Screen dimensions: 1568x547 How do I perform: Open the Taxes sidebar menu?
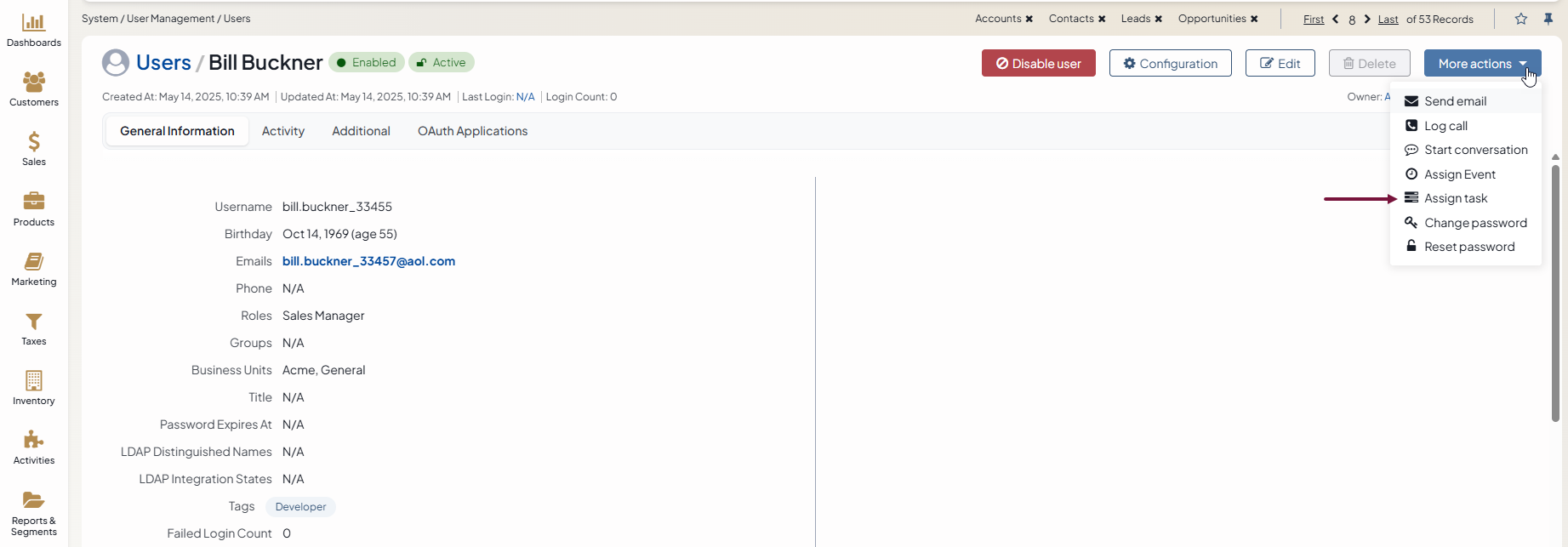(34, 329)
